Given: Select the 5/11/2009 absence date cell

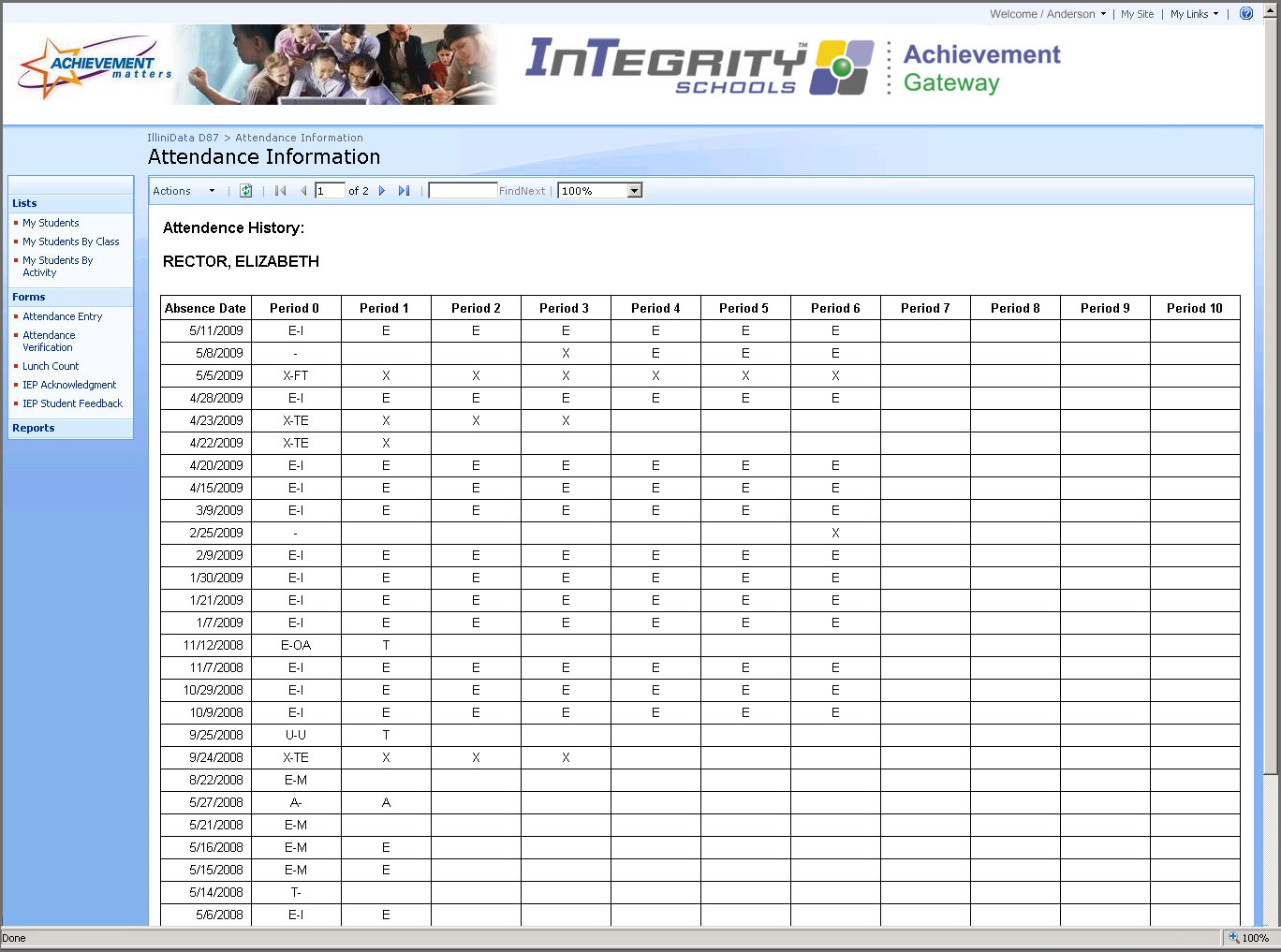Looking at the screenshot, I should (x=206, y=330).
